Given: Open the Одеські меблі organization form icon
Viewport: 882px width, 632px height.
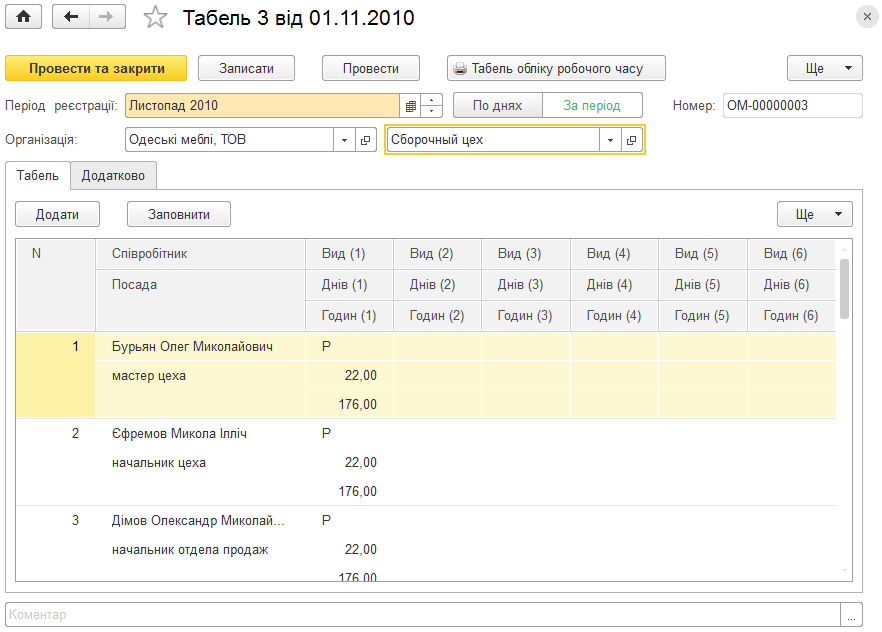Looking at the screenshot, I should point(365,140).
